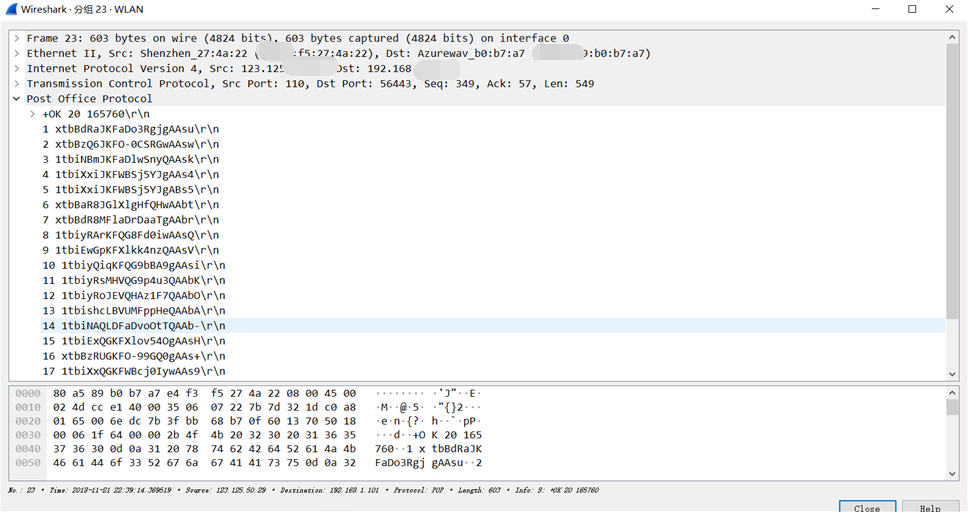Image resolution: width=968 pixels, height=512 pixels.
Task: Click the Close button at bottom
Action: (x=867, y=507)
